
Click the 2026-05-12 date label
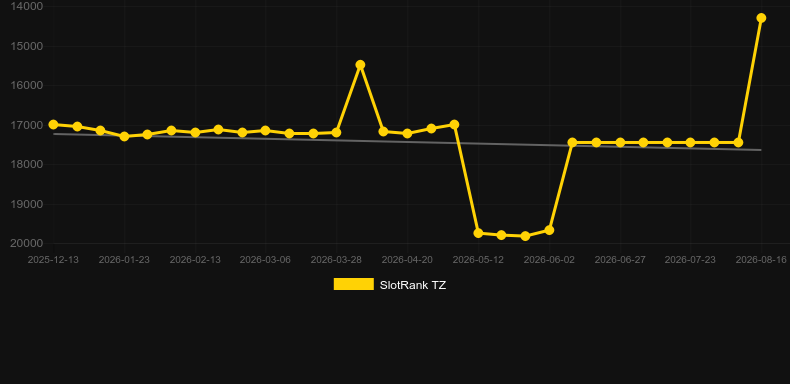click(x=478, y=260)
